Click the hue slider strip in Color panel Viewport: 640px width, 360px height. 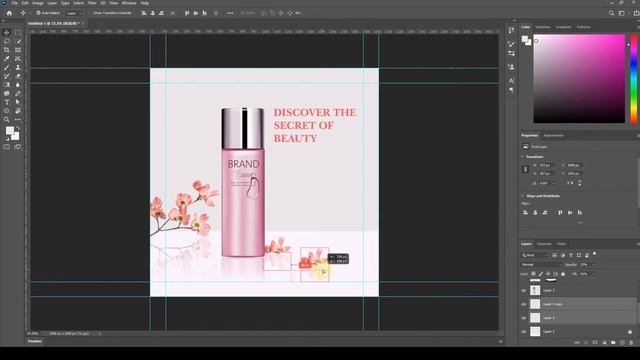click(x=634, y=78)
